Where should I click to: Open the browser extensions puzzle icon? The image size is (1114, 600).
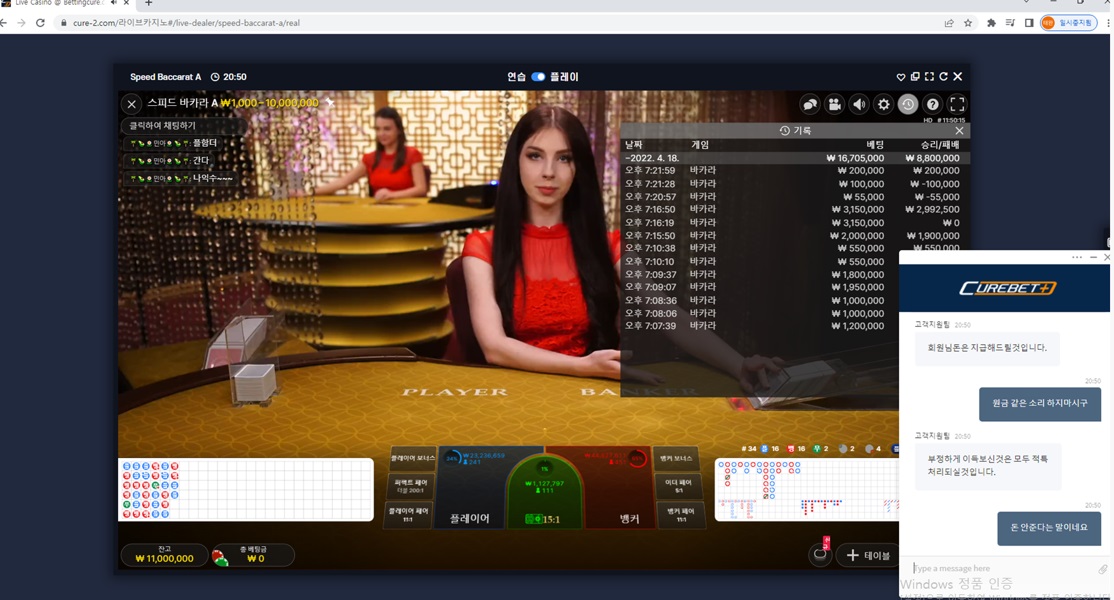coord(991,23)
